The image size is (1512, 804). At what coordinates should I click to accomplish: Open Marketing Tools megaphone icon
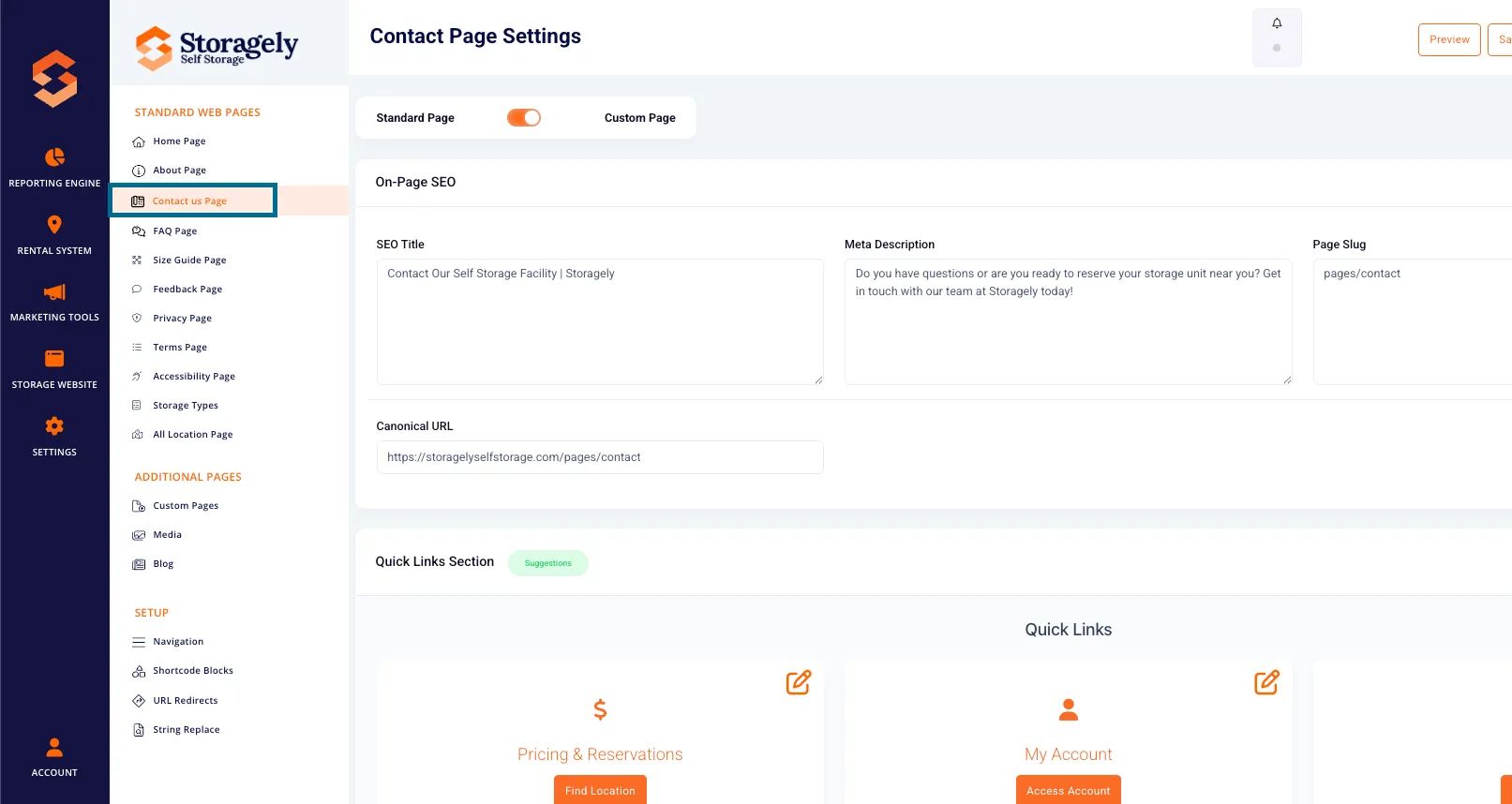[x=54, y=291]
